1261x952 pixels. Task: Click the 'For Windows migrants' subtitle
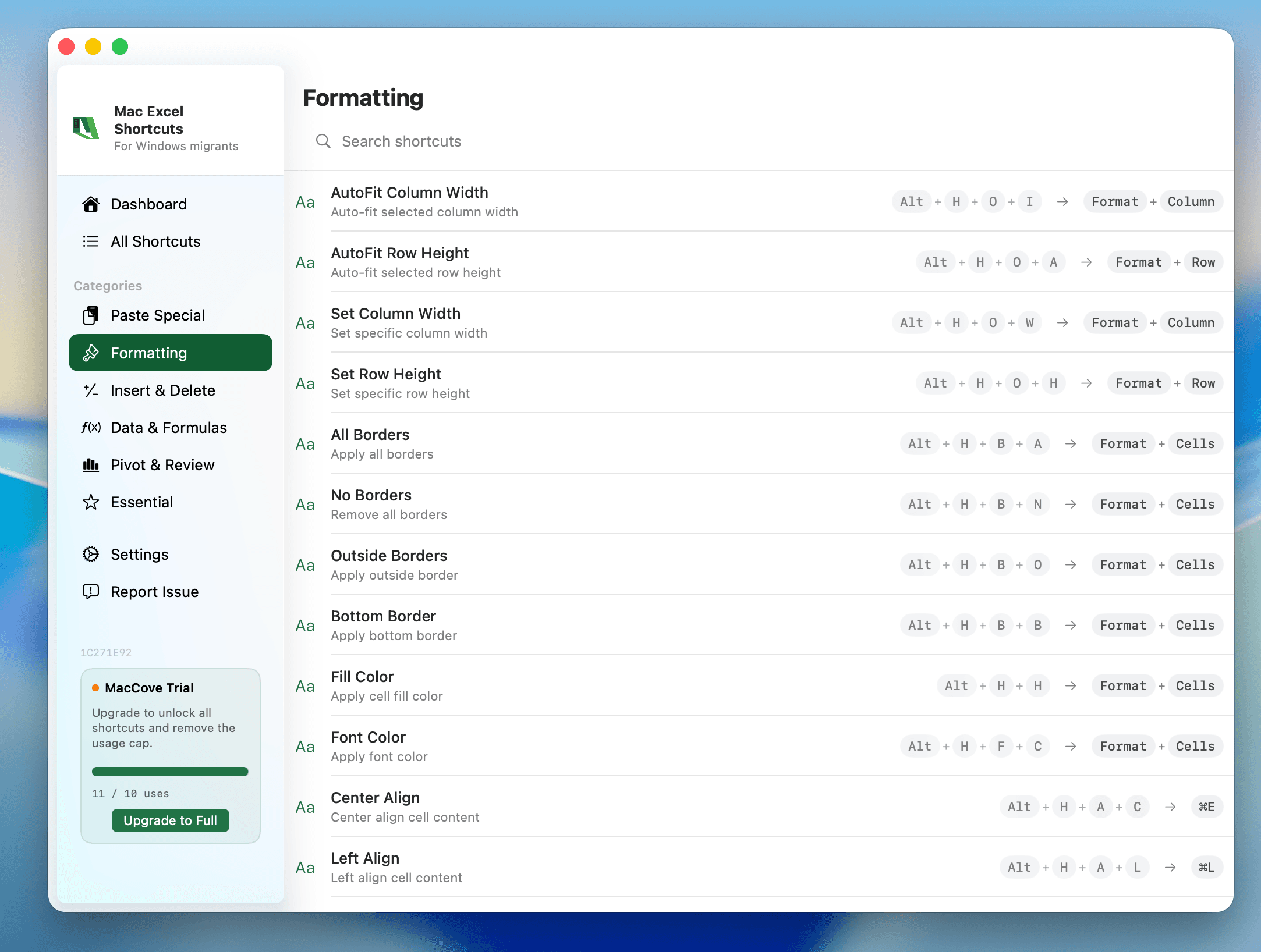coord(176,146)
